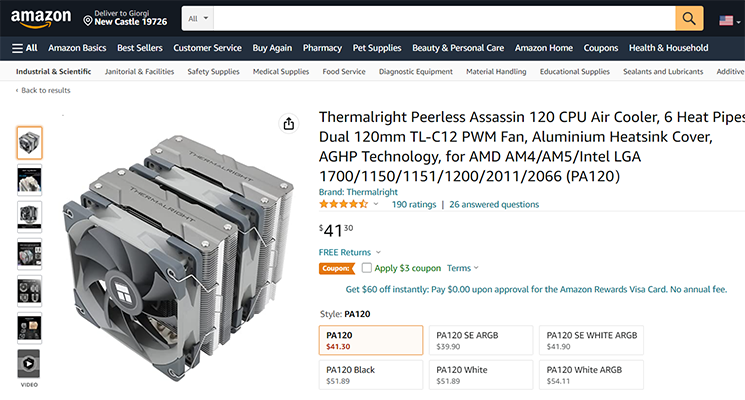Open Health & Household nav item
Image resolution: width=745 pixels, height=400 pixels.
pyautogui.click(x=669, y=48)
